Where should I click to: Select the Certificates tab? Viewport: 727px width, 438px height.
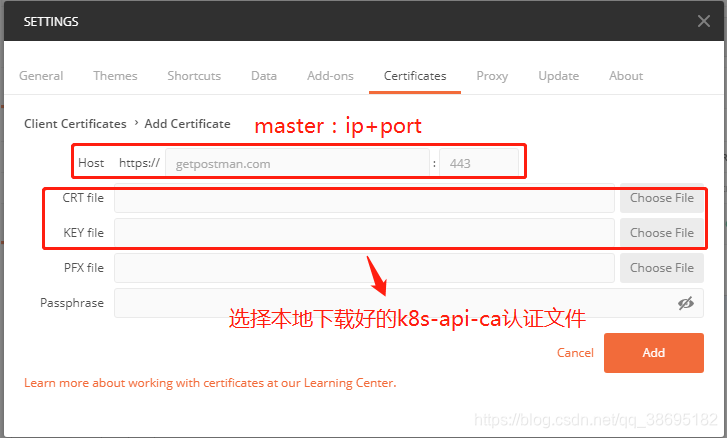point(415,76)
